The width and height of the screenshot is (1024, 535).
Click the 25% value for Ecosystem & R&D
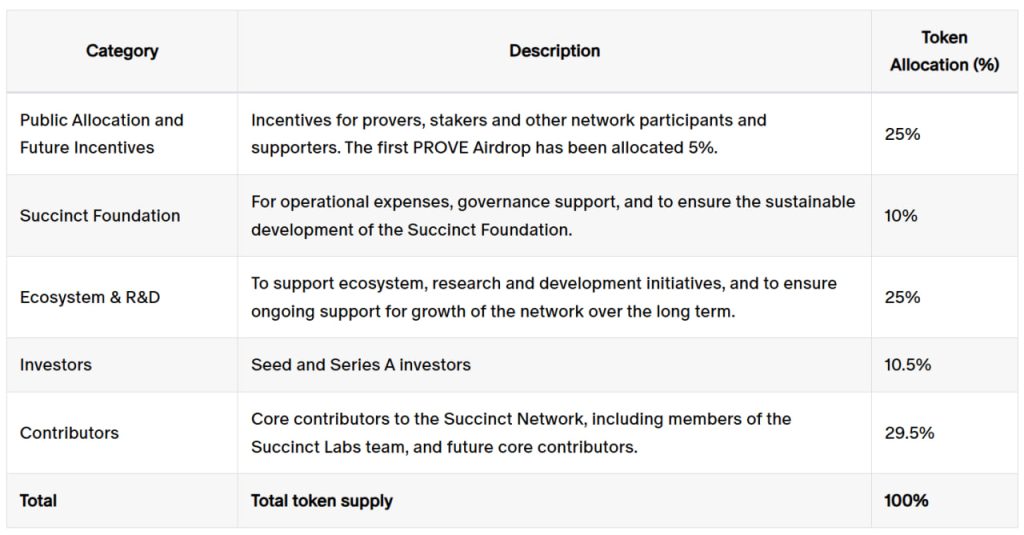902,297
